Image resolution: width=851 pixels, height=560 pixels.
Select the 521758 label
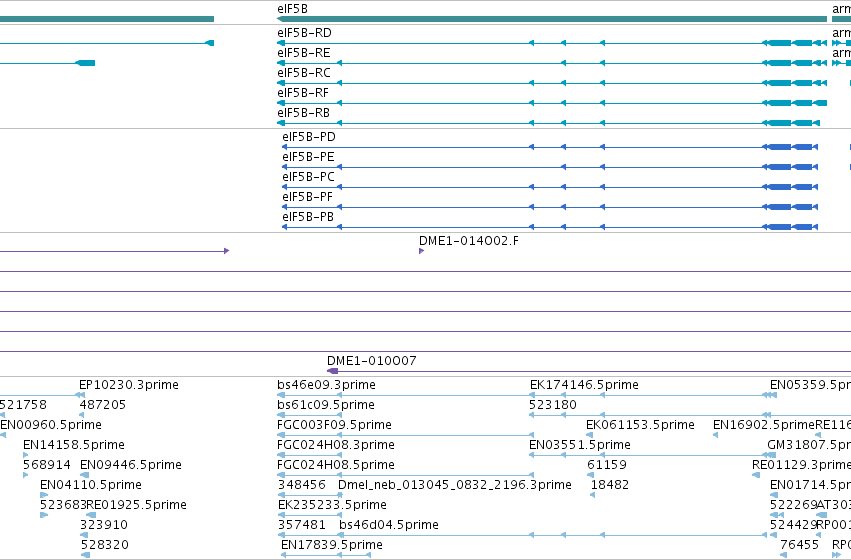pyautogui.click(x=23, y=405)
